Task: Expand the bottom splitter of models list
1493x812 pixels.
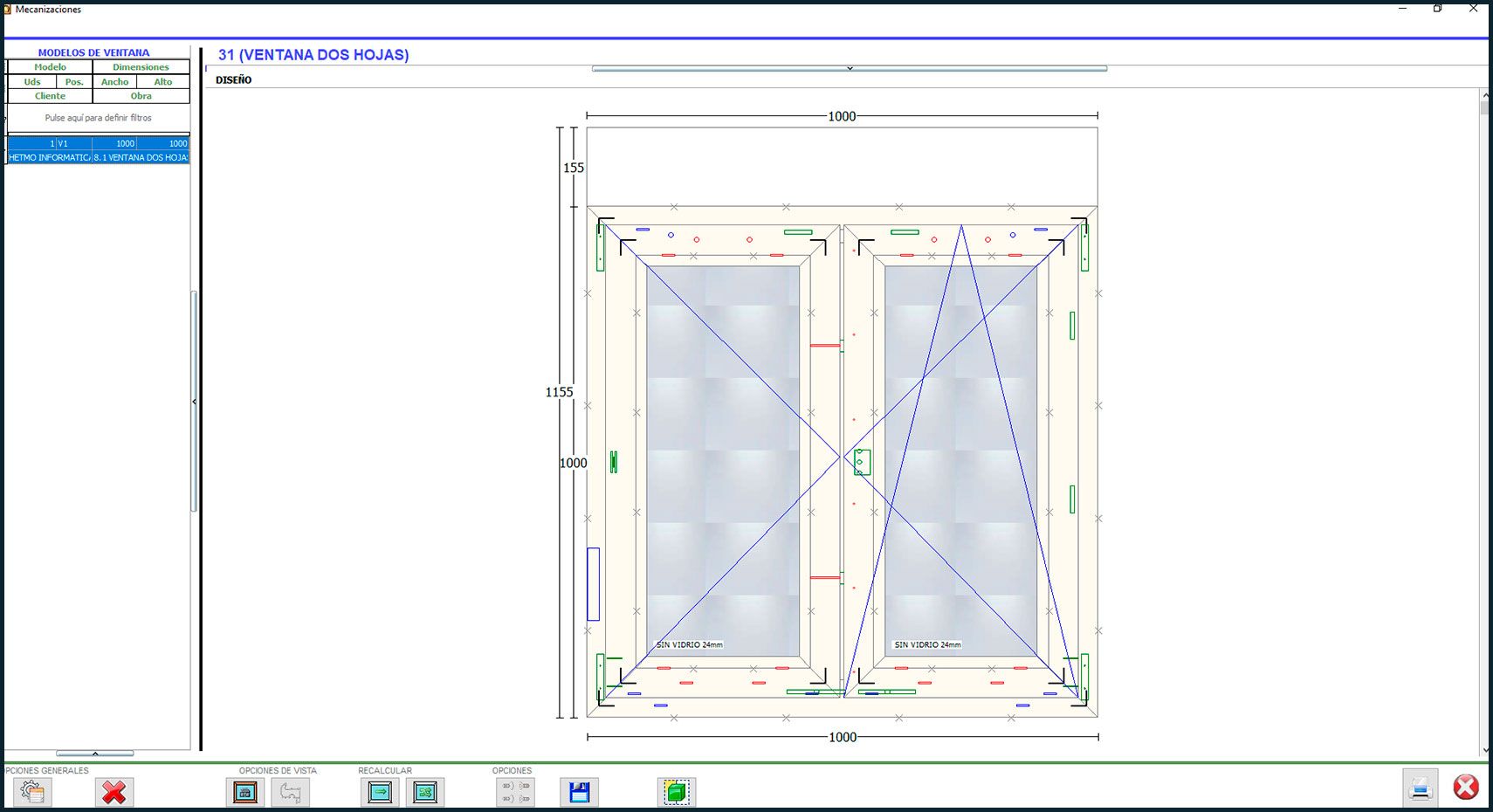Action: 95,754
